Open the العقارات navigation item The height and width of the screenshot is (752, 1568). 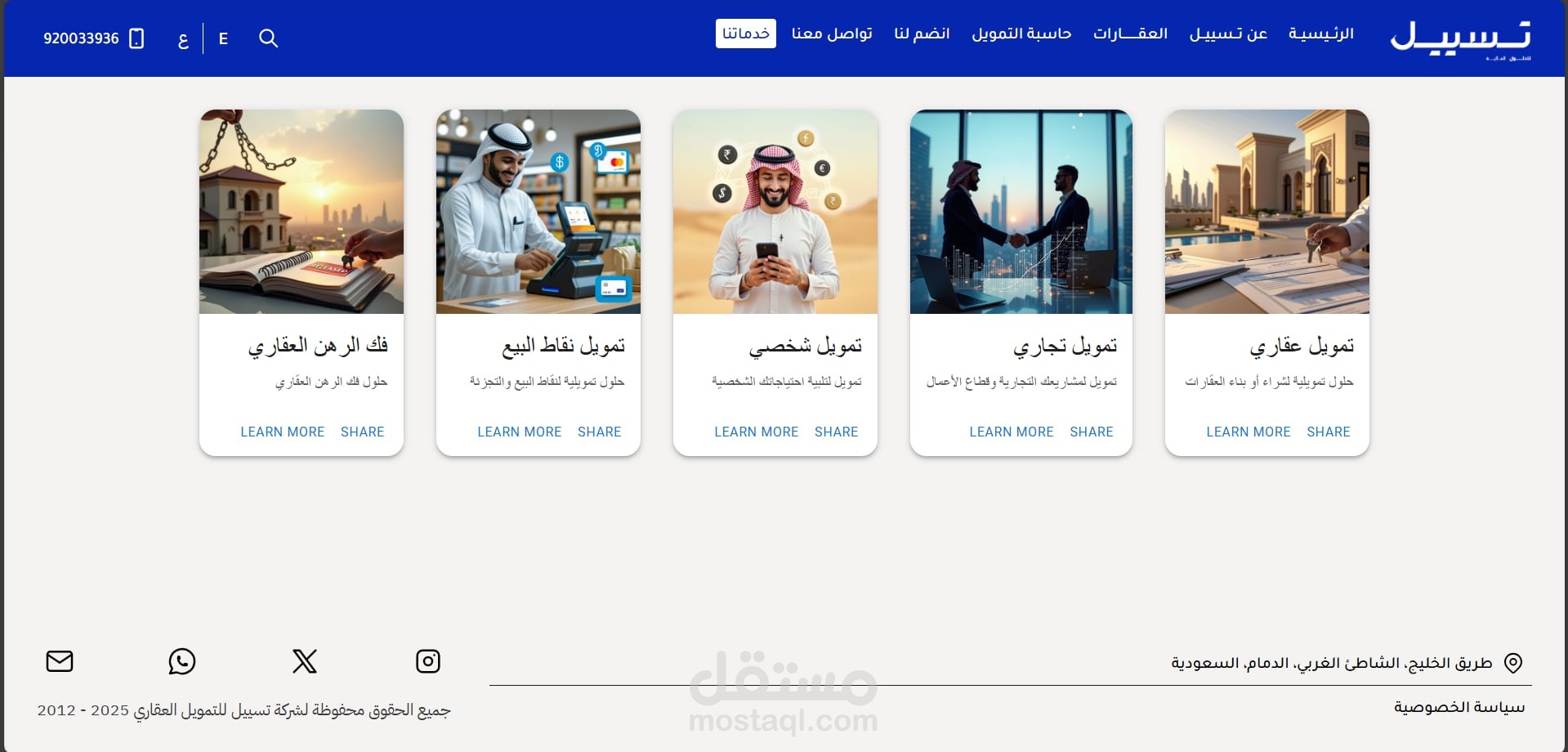pyautogui.click(x=1130, y=34)
